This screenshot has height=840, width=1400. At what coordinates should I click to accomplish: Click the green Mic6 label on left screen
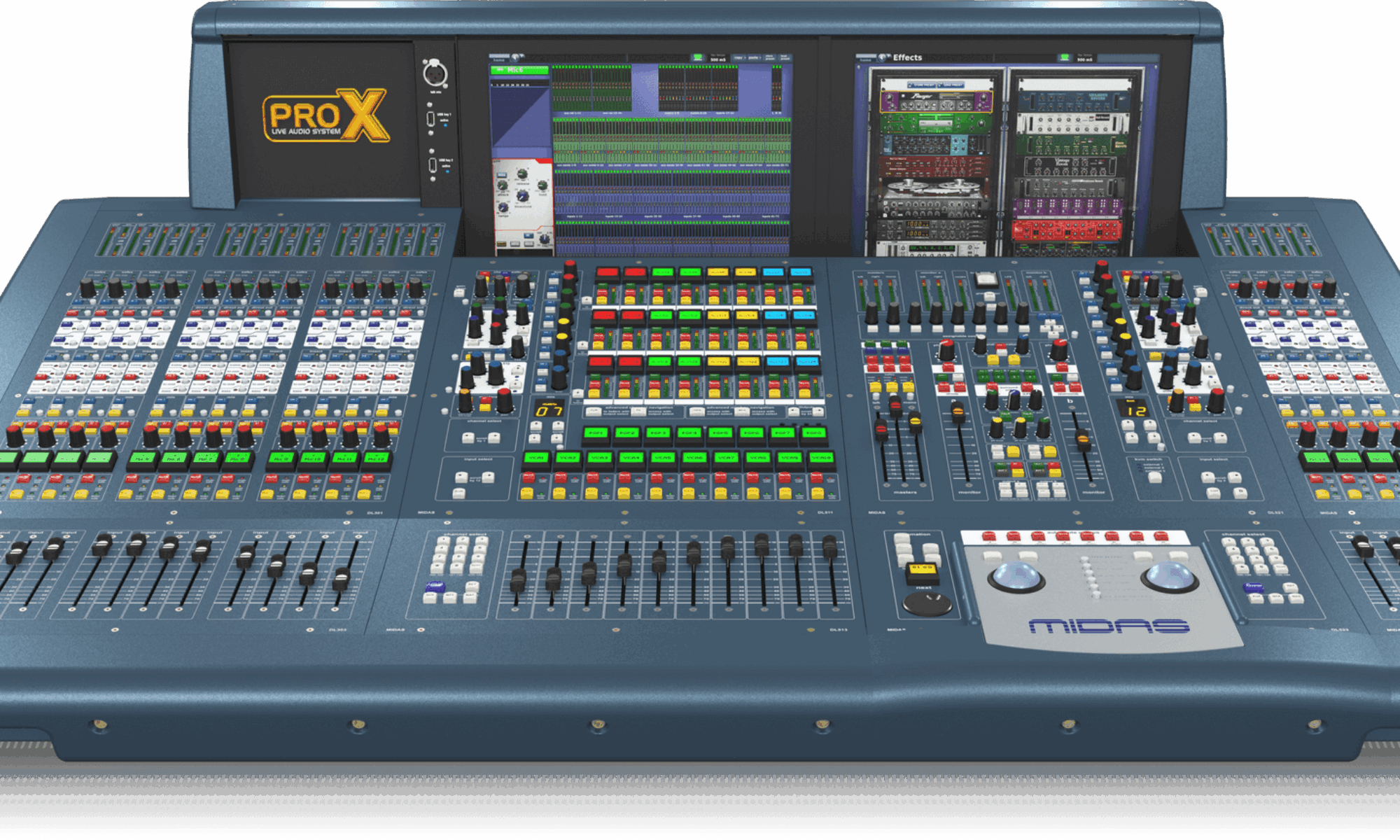(519, 70)
